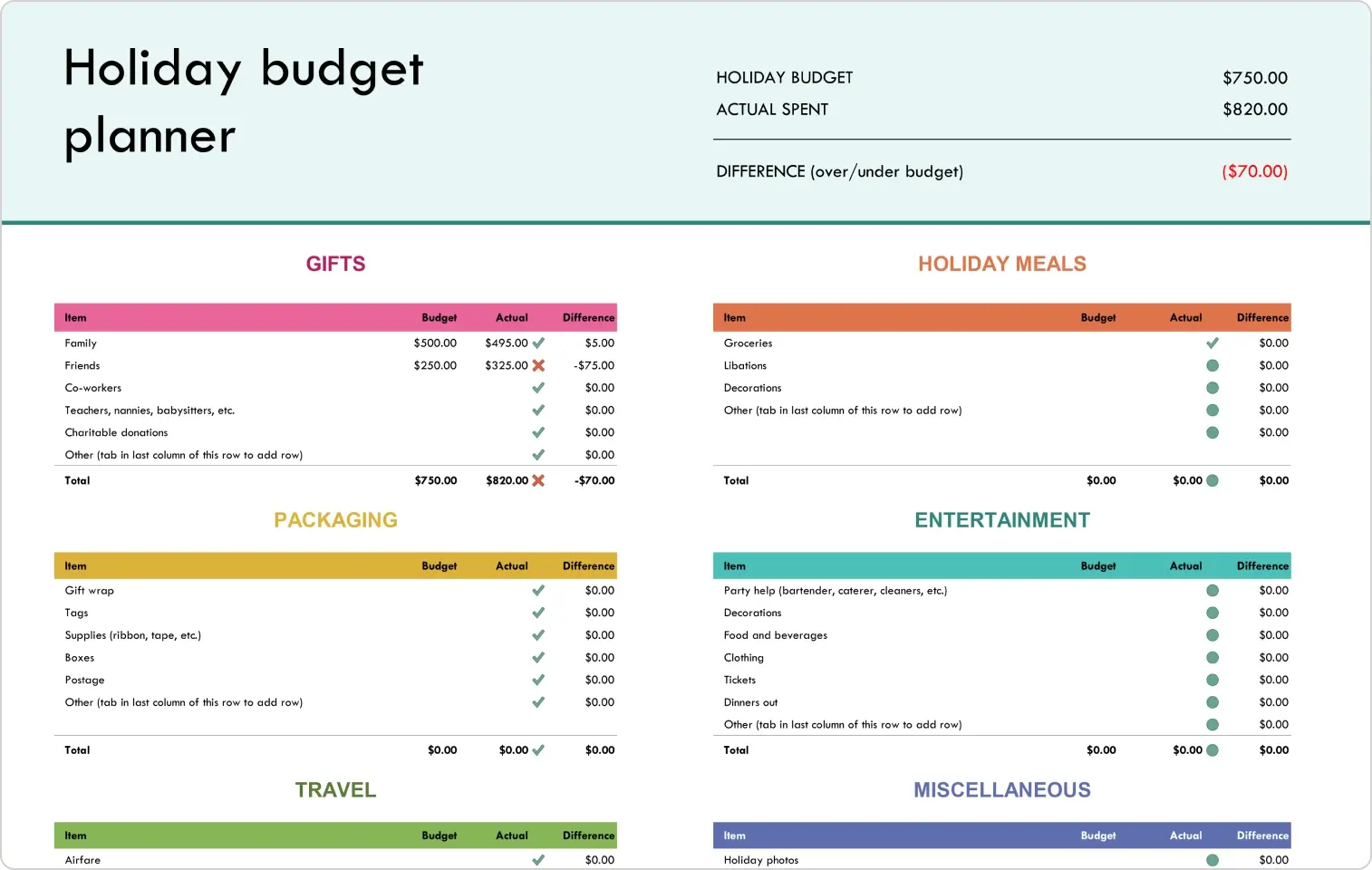Click the checkmark icon in the Tags row

point(538,613)
